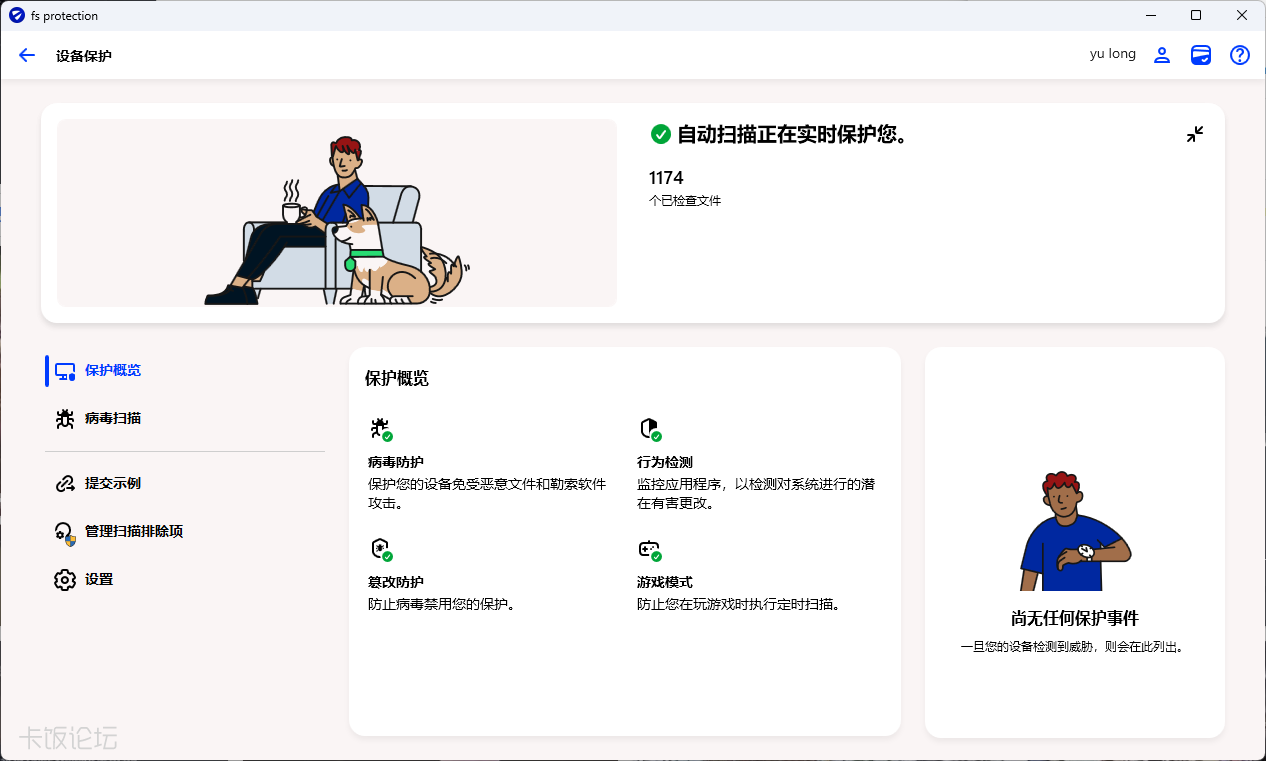The height and width of the screenshot is (761, 1266).
Task: Click the 篡改防护 heading
Action: [396, 582]
